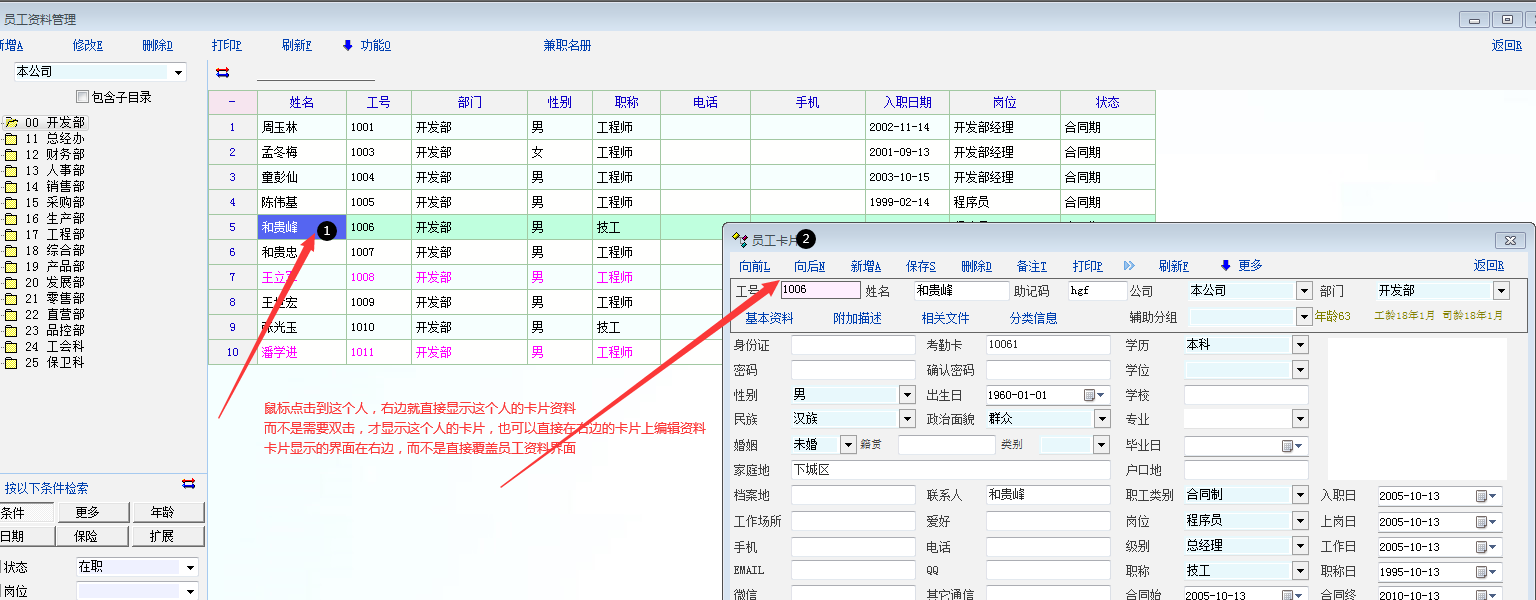The image size is (1536, 600).
Task: Enable the 包含子目录 checkbox
Action: [x=83, y=97]
